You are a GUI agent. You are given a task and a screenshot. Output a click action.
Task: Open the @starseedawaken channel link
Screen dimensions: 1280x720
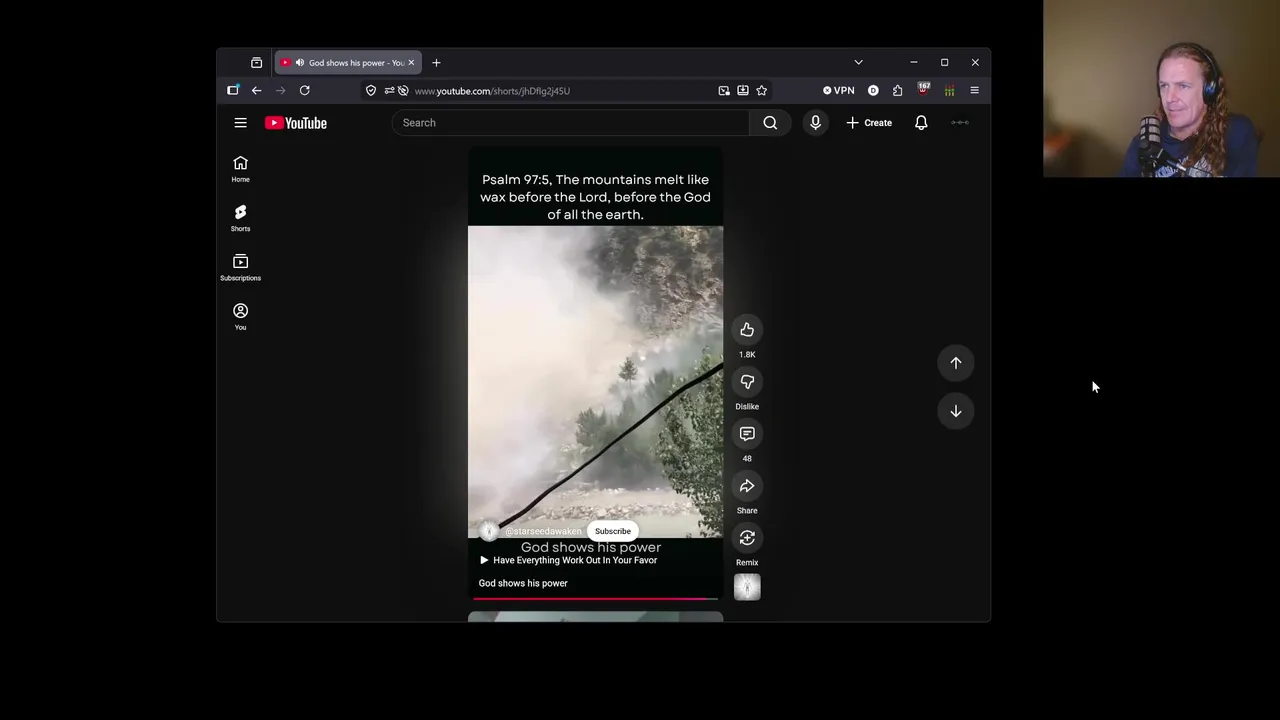pyautogui.click(x=543, y=531)
